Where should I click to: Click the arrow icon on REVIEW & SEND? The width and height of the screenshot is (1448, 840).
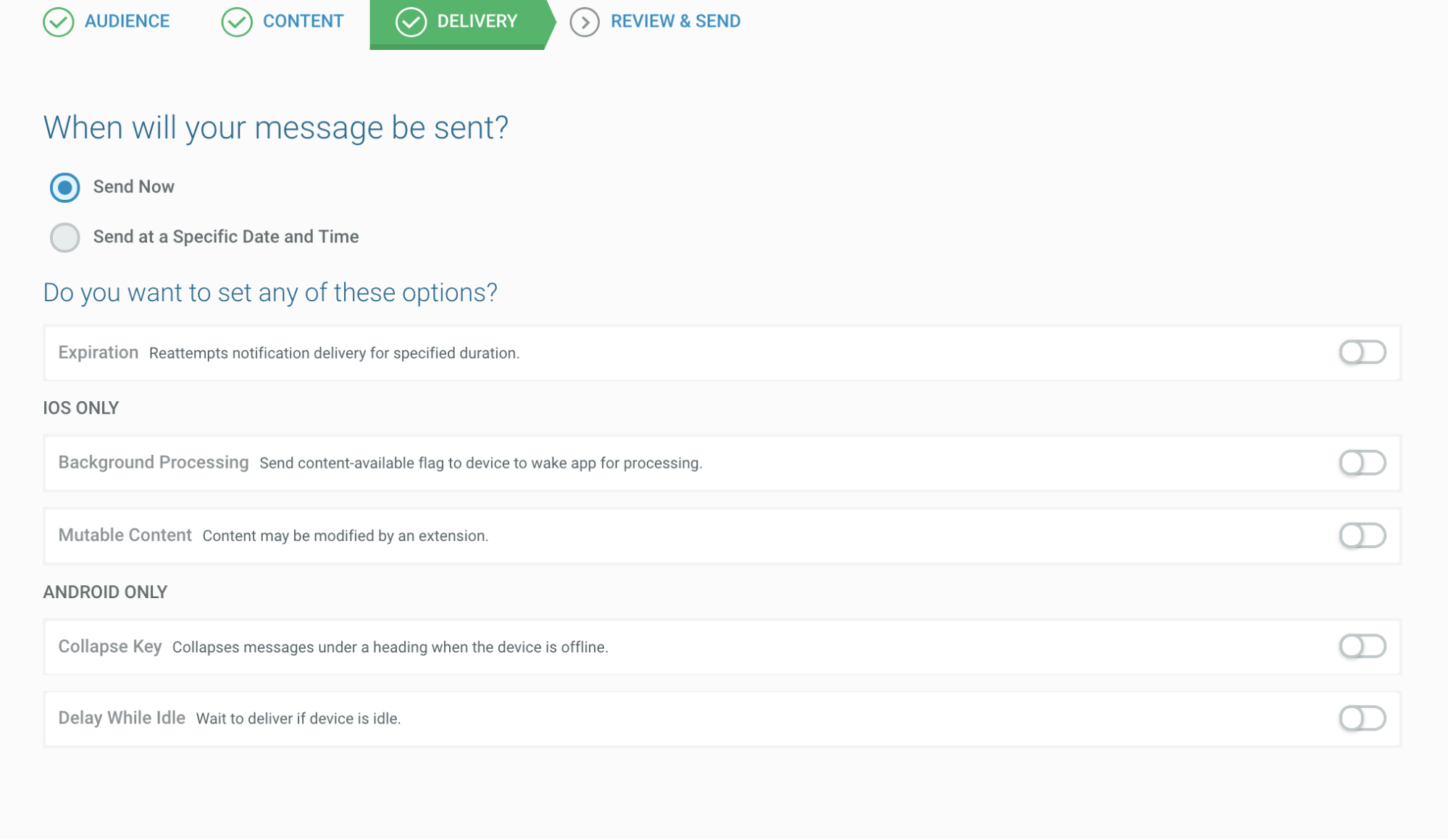pos(584,20)
